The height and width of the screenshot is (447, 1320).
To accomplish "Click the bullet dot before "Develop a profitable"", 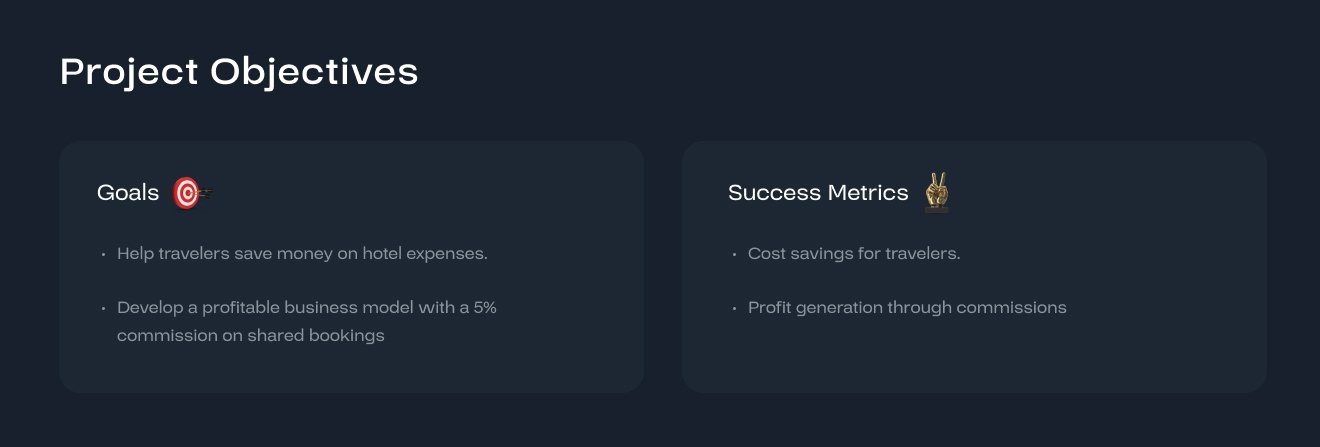I will (103, 309).
